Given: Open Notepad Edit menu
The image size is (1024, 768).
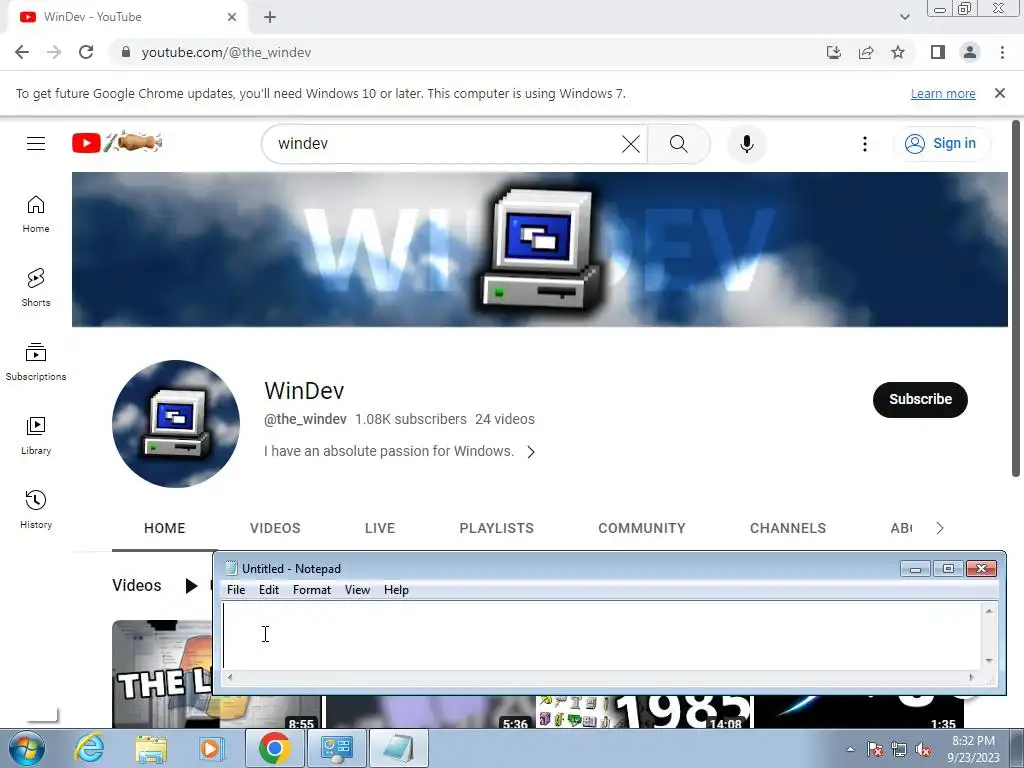Looking at the screenshot, I should click(268, 590).
